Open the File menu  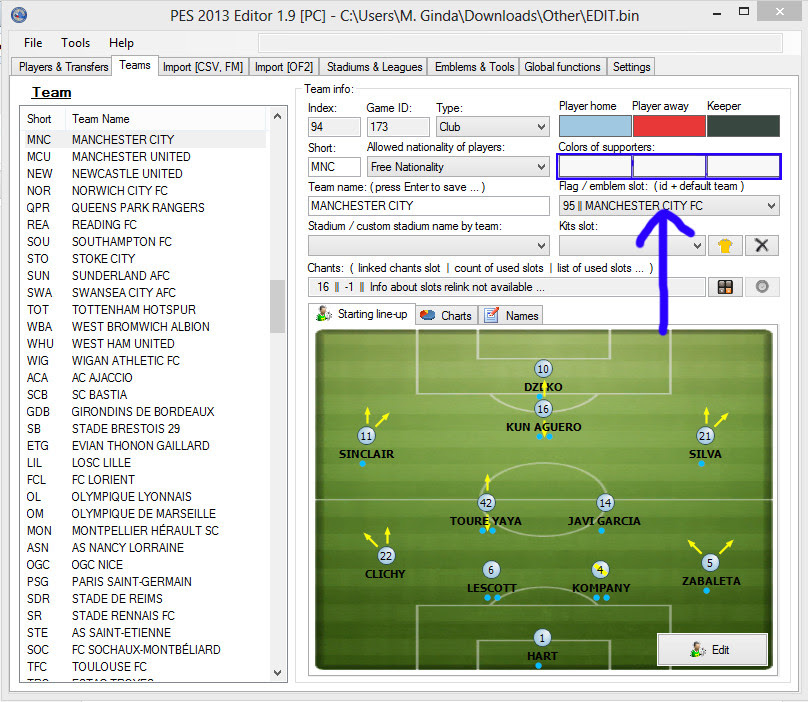(33, 43)
